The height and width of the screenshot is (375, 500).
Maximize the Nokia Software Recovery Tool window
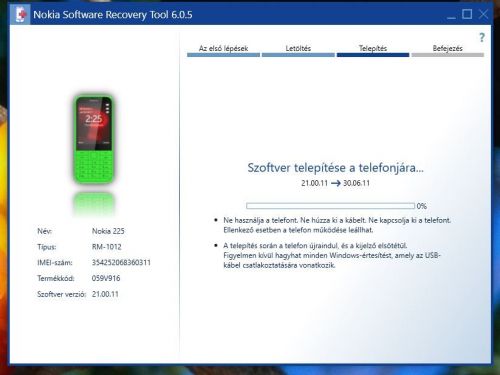click(467, 14)
